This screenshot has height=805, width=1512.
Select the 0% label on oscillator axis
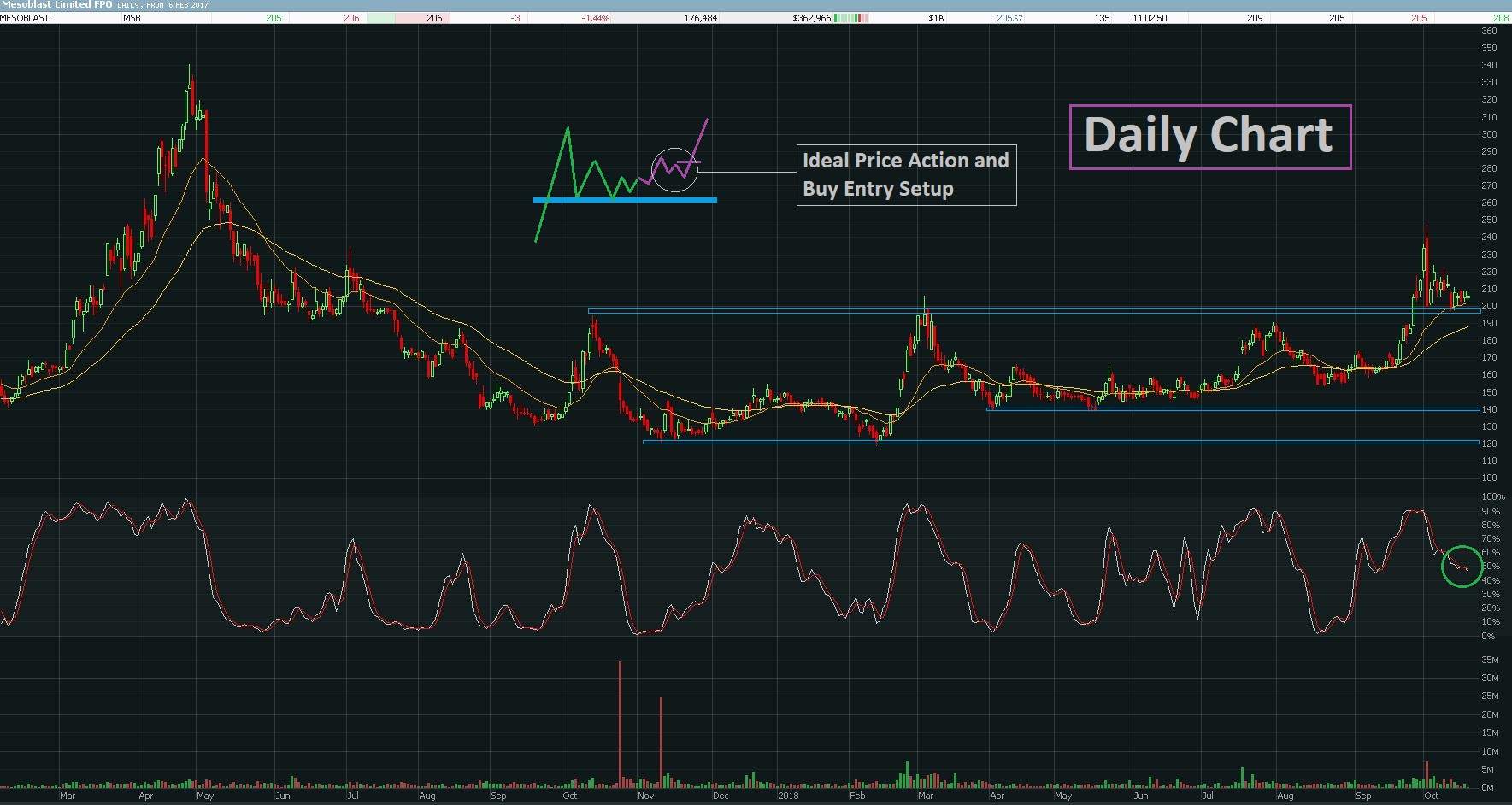[1488, 636]
